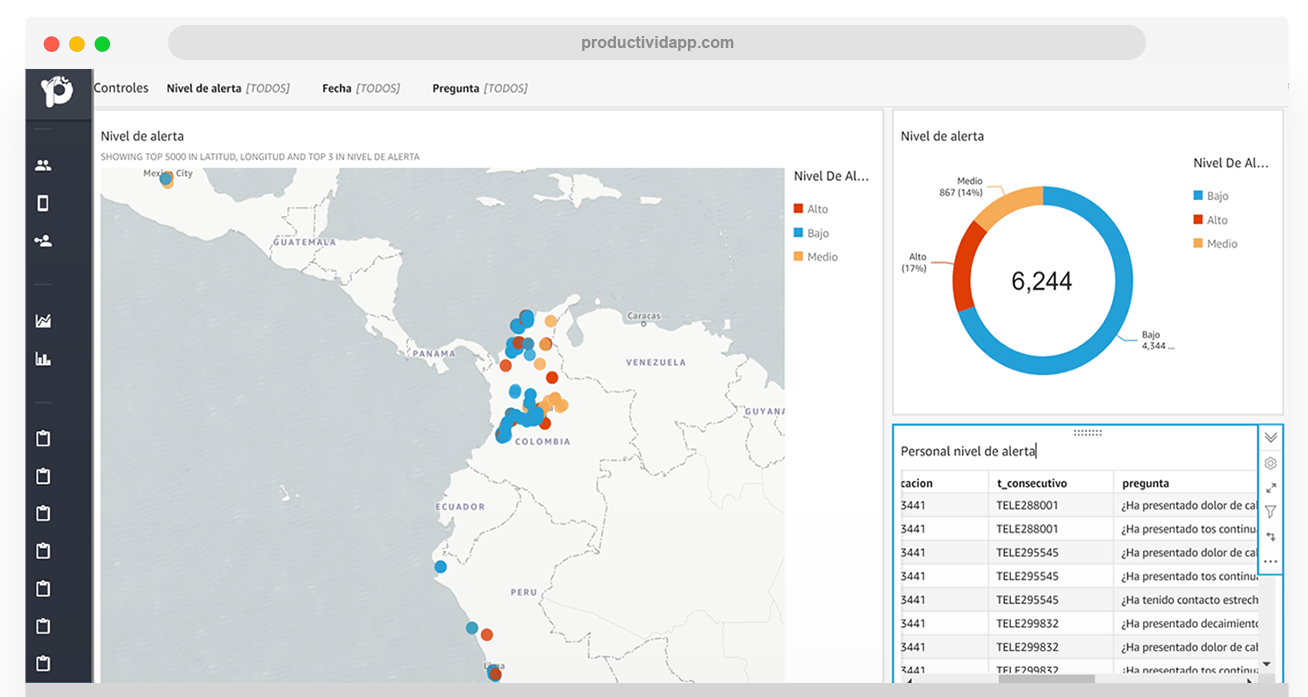Open the Nivel de alerta filter control
1308x697 pixels.
click(x=228, y=88)
